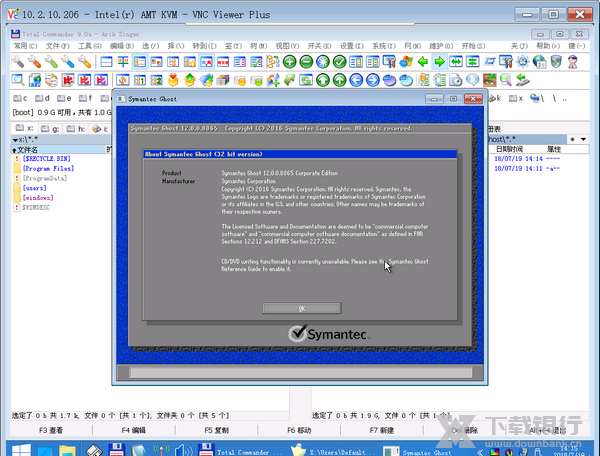This screenshot has height=456, width=600.
Task: Open the 系统(Y) menu
Action: click(384, 46)
